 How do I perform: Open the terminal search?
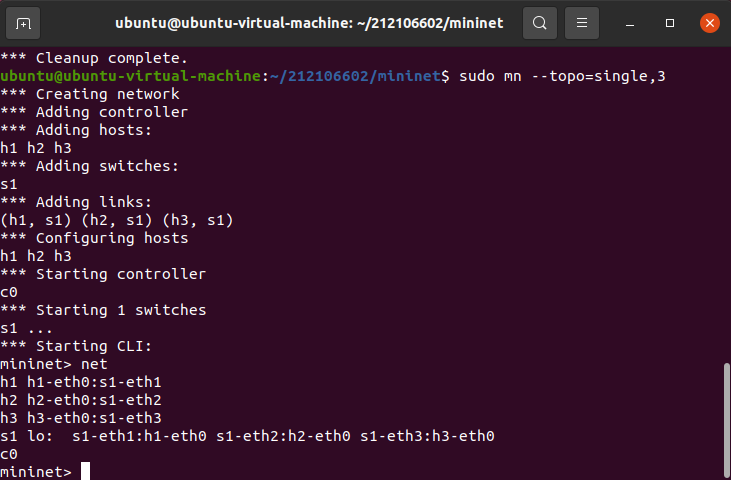(x=540, y=23)
